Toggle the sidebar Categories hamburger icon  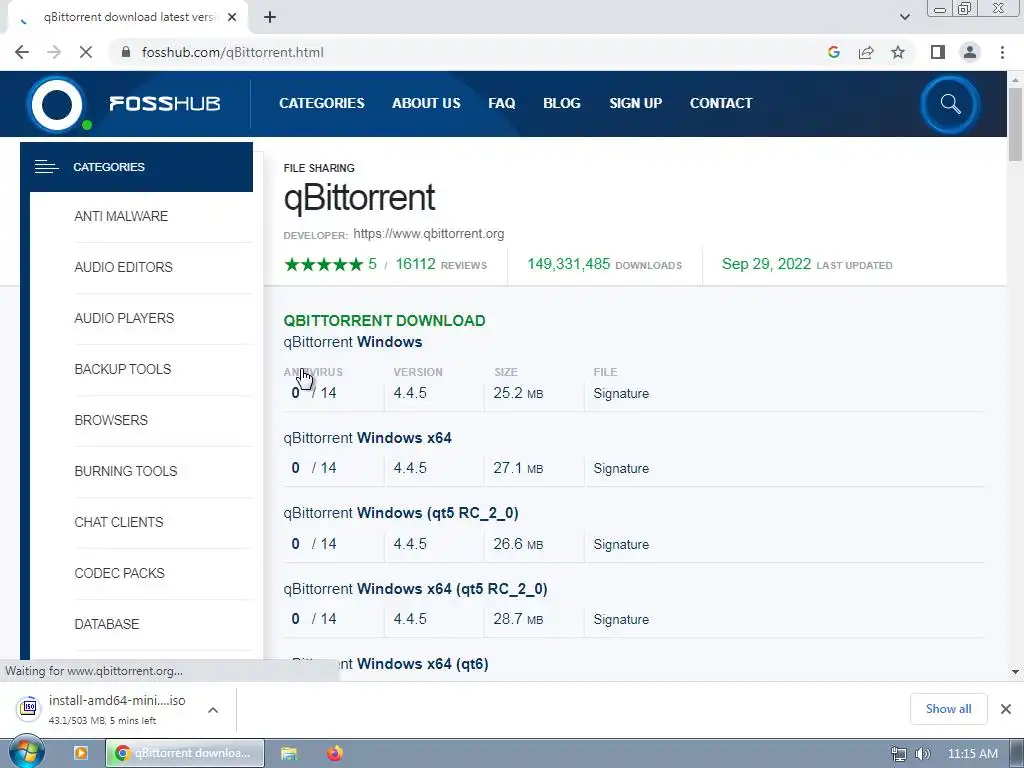46,167
